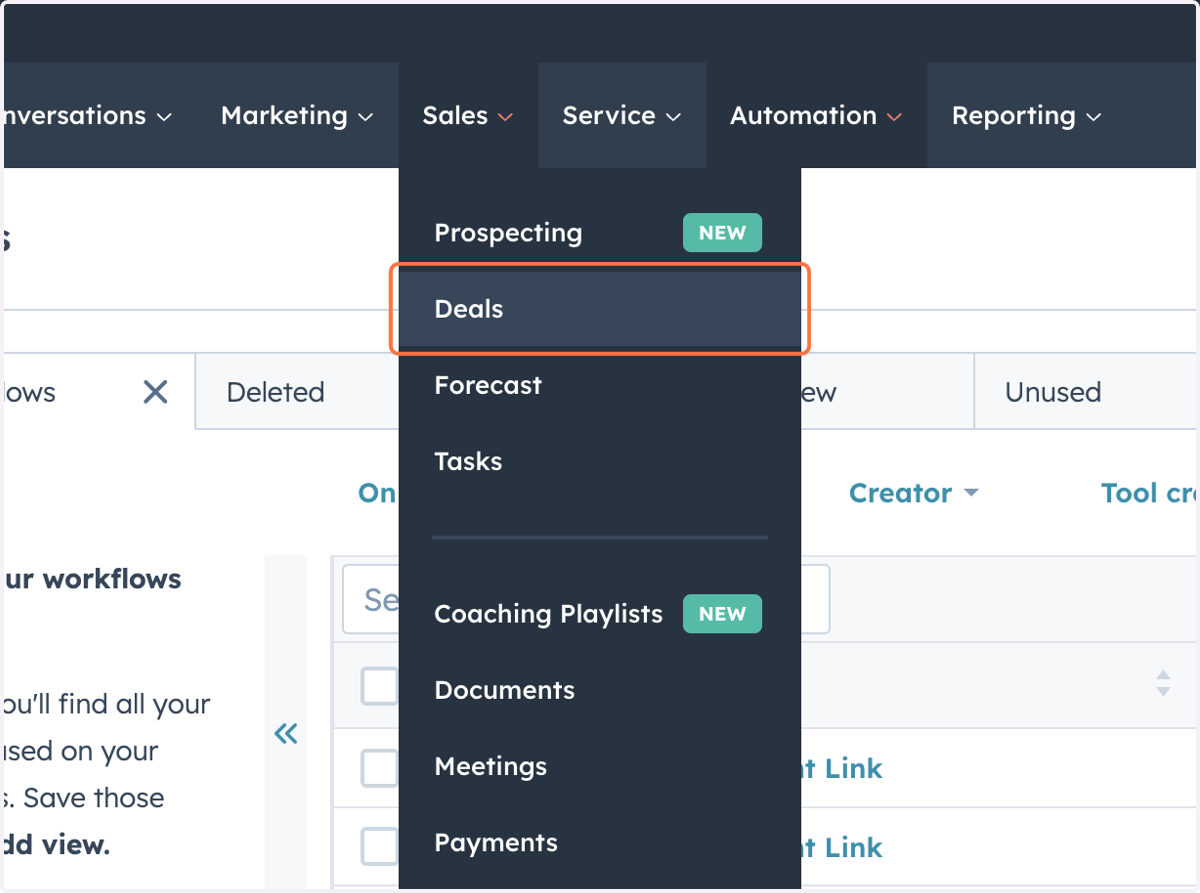Open the On filter dropdown
This screenshot has width=1200, height=893.
(x=378, y=493)
